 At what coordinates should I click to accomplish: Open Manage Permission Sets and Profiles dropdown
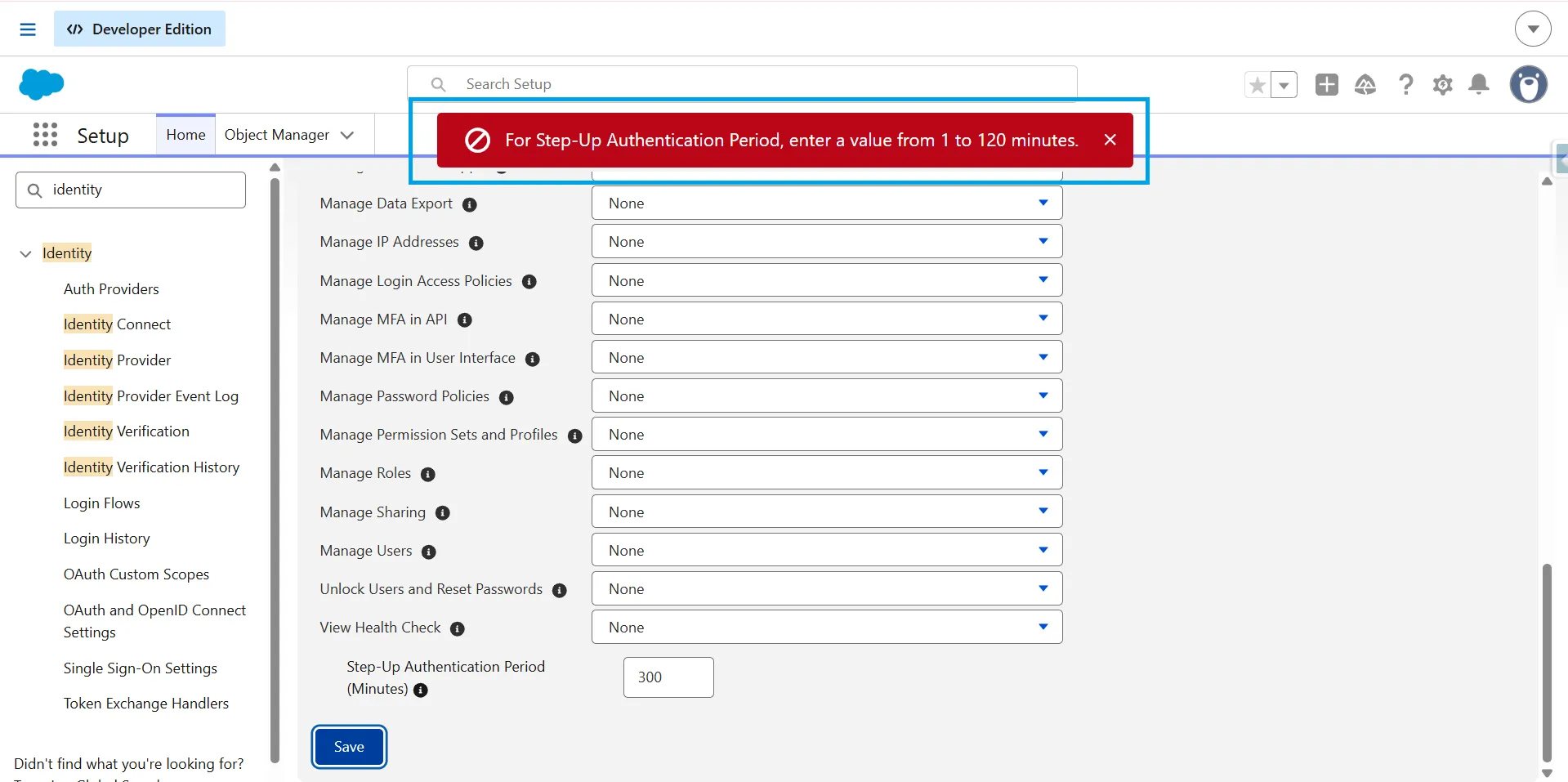pyautogui.click(x=827, y=434)
